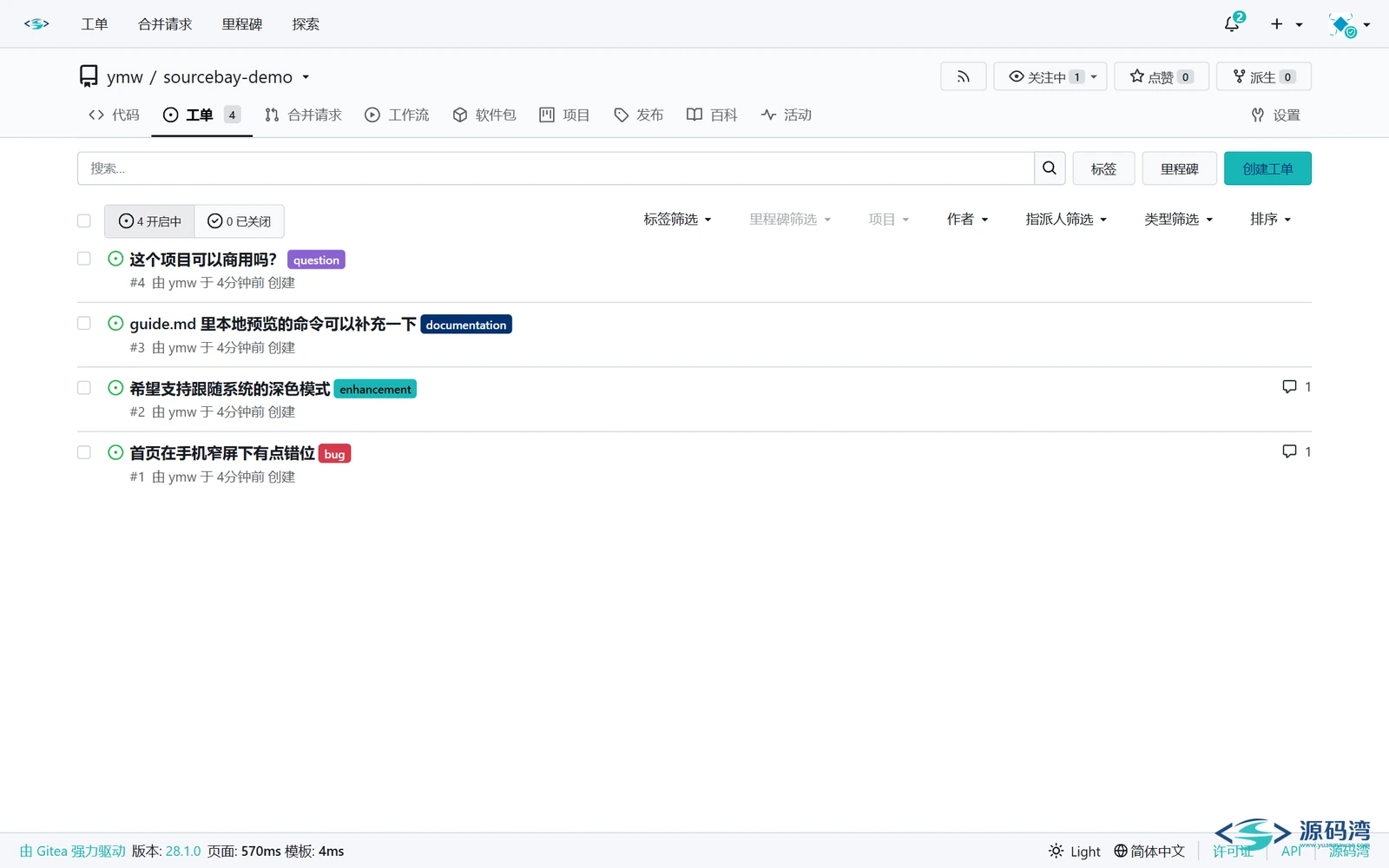The width and height of the screenshot is (1389, 868).
Task: Click the SourceBay logo in top navigation
Action: click(x=36, y=24)
